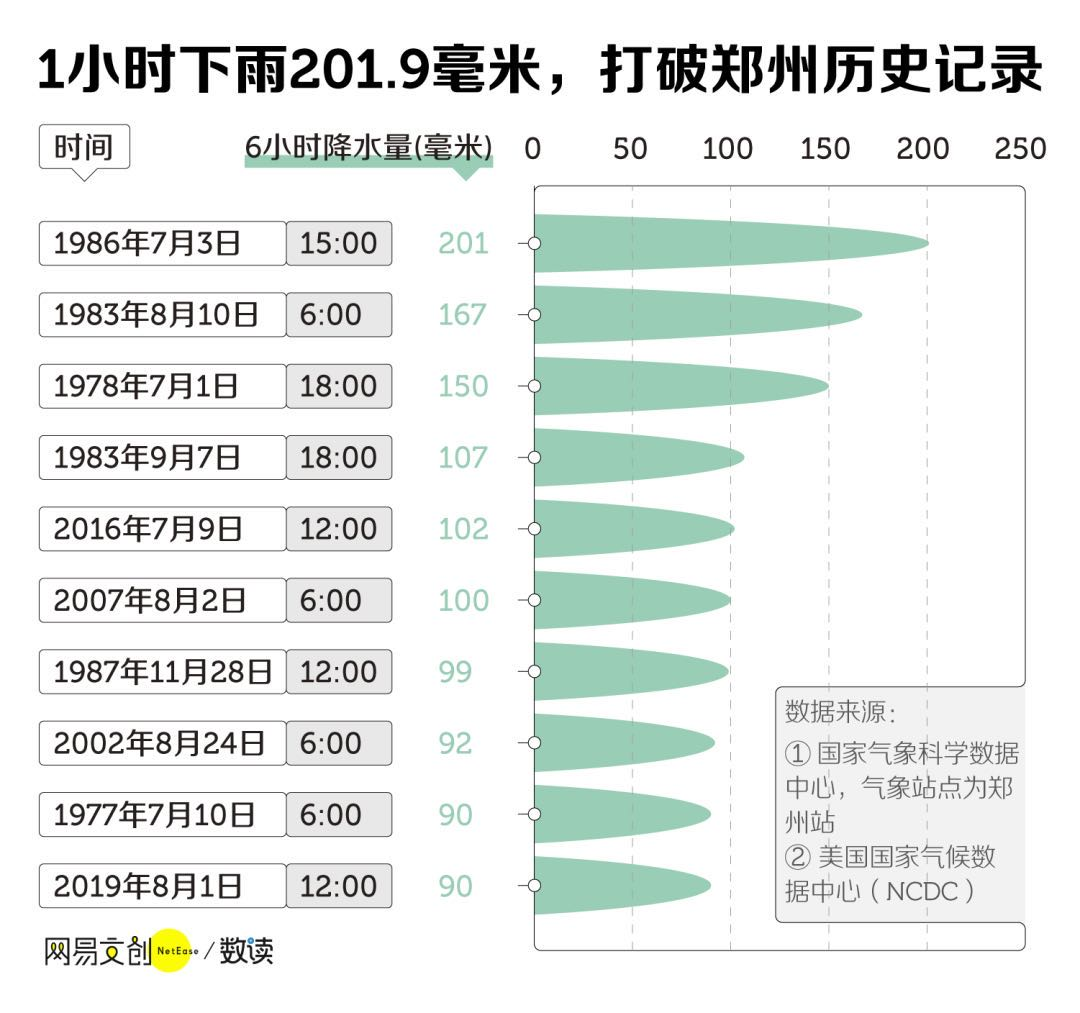This screenshot has width=1080, height=1013.
Task: Click the 6小时降水量(毫米) column header
Action: [x=368, y=149]
